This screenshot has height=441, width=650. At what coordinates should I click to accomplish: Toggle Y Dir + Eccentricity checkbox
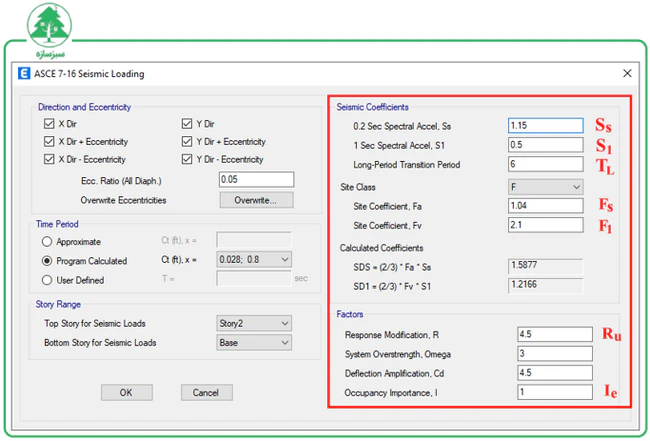(187, 141)
